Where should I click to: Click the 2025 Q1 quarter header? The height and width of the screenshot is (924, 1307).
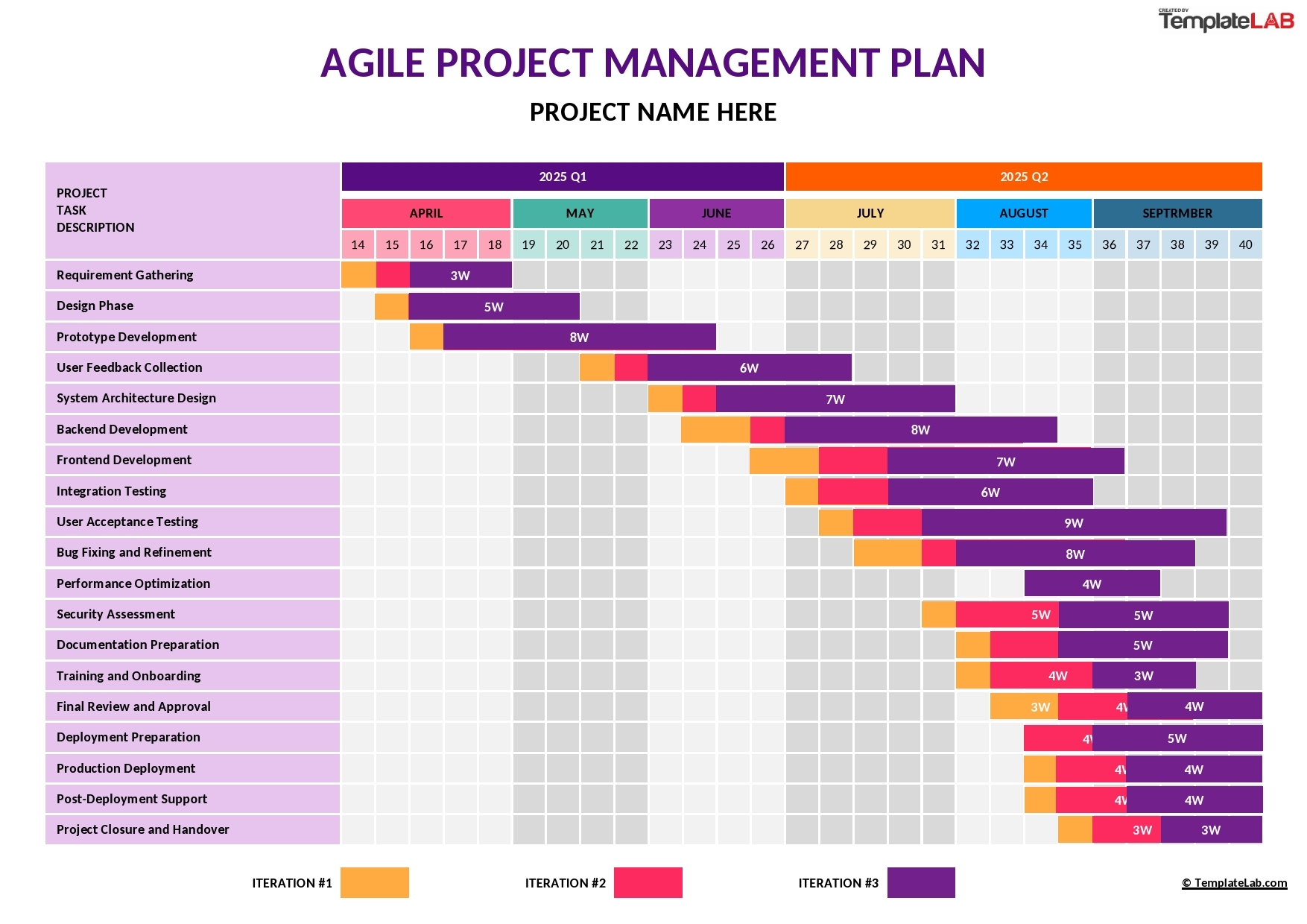point(563,177)
